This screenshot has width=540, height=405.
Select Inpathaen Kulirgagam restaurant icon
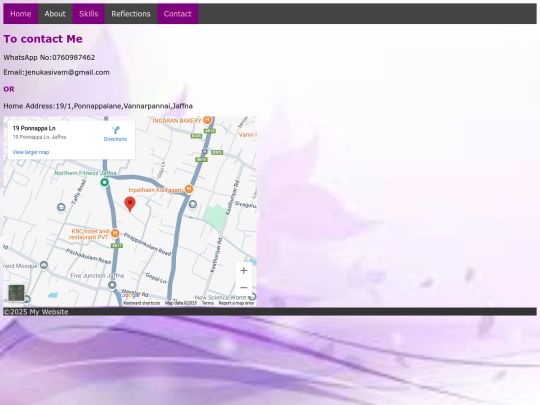click(x=189, y=189)
